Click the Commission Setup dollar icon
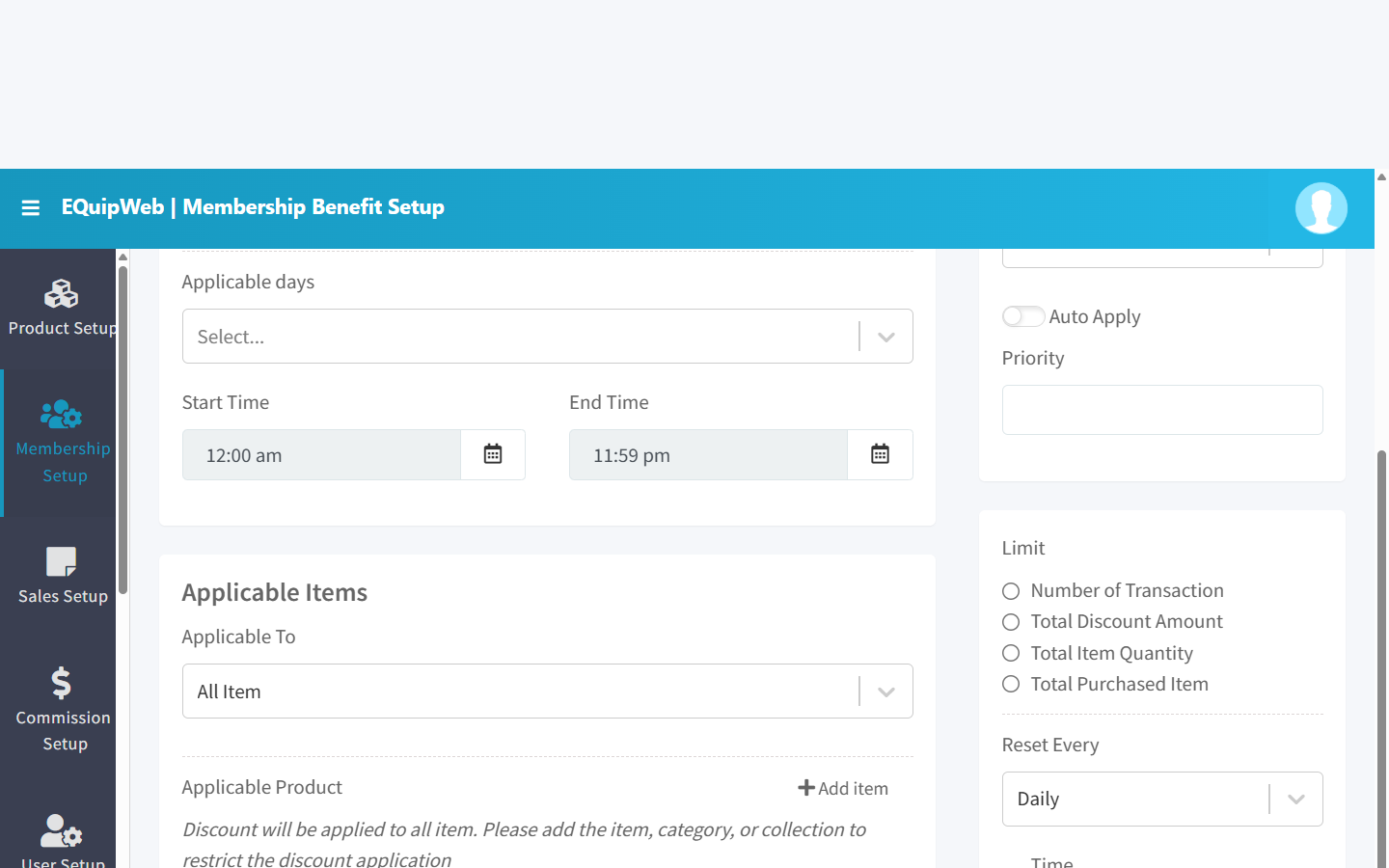This screenshot has width=1389, height=868. point(61,683)
